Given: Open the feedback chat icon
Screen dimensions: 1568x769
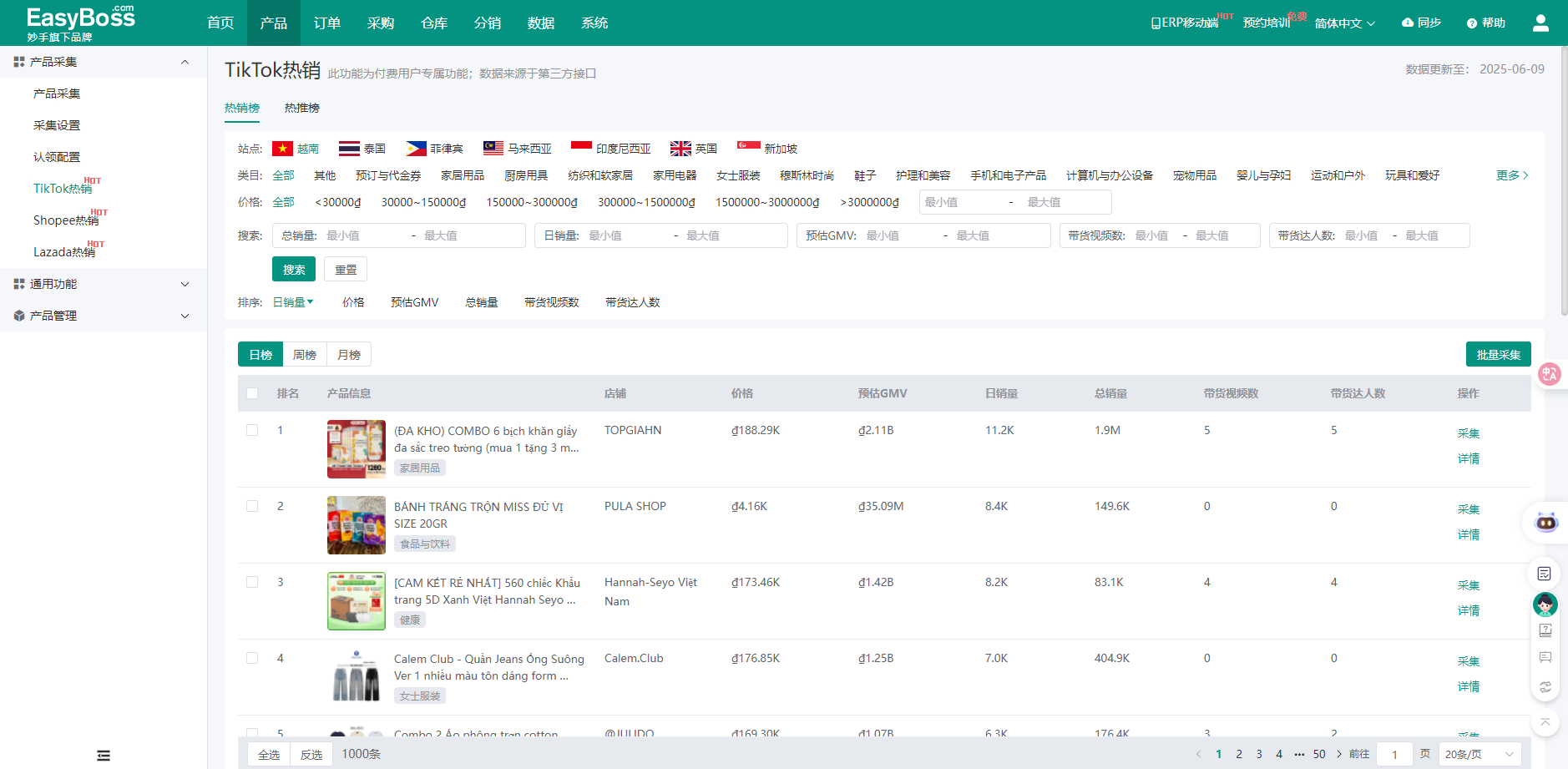Looking at the screenshot, I should click(1545, 658).
